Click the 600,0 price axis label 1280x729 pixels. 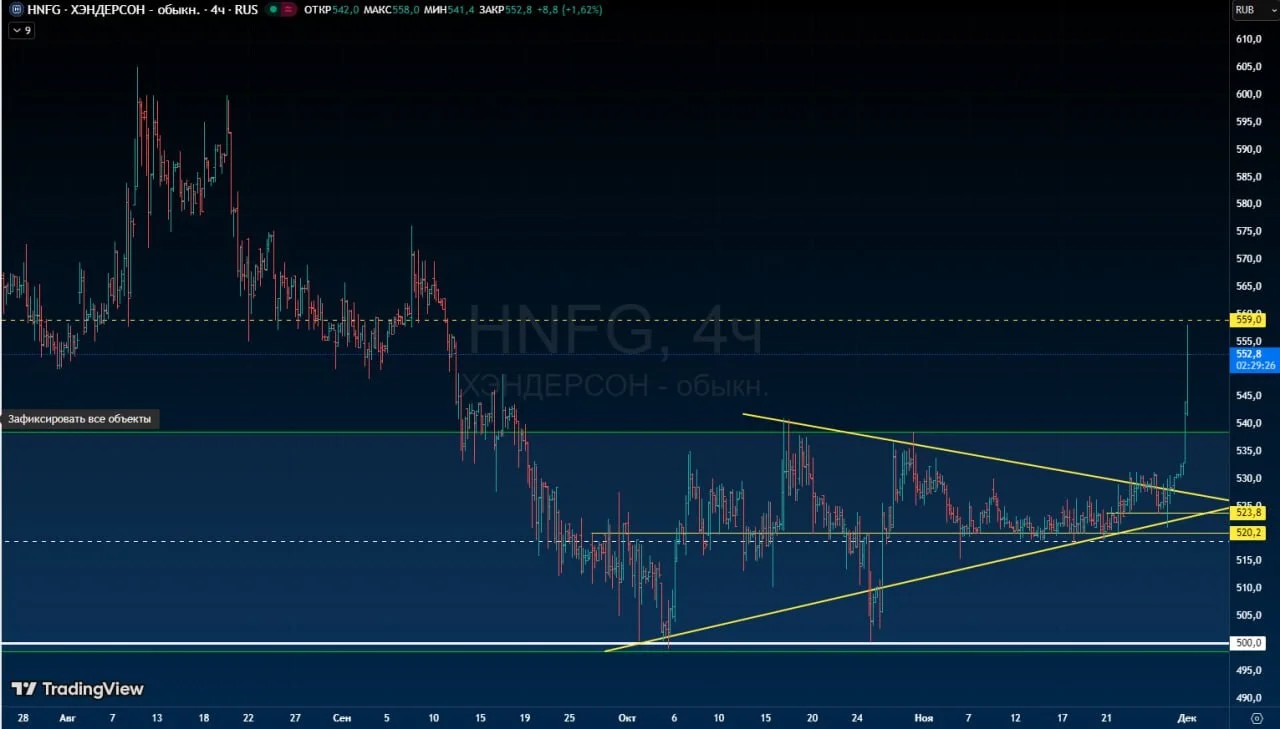point(1249,94)
